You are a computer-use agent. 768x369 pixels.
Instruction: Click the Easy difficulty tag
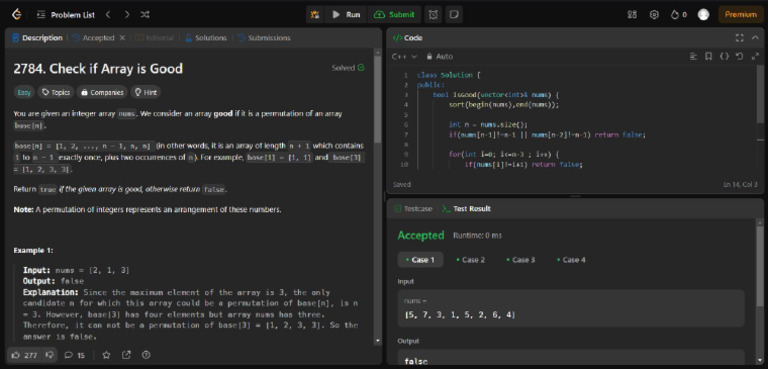[x=24, y=92]
